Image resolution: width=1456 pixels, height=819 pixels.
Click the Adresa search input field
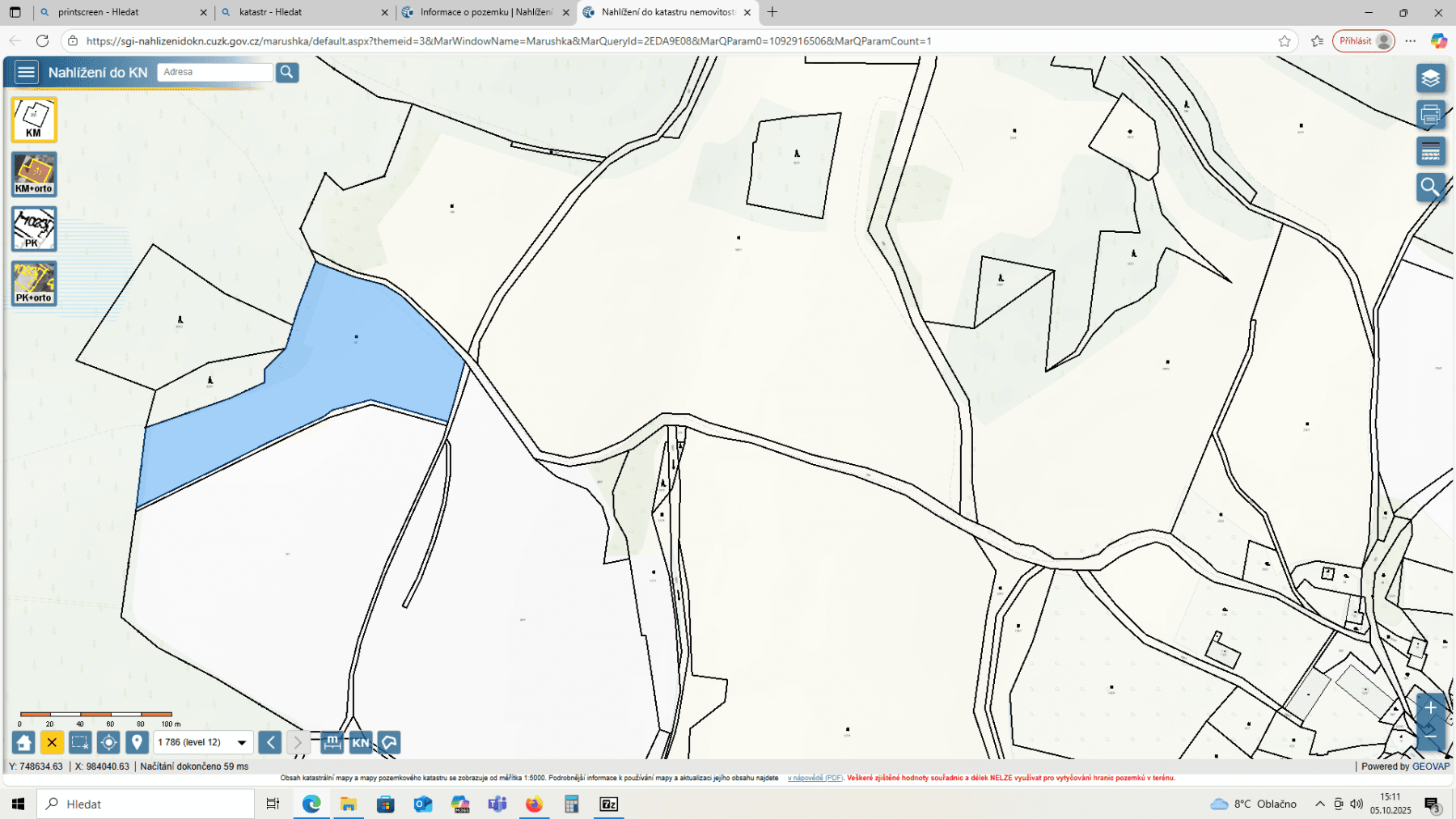pos(215,72)
